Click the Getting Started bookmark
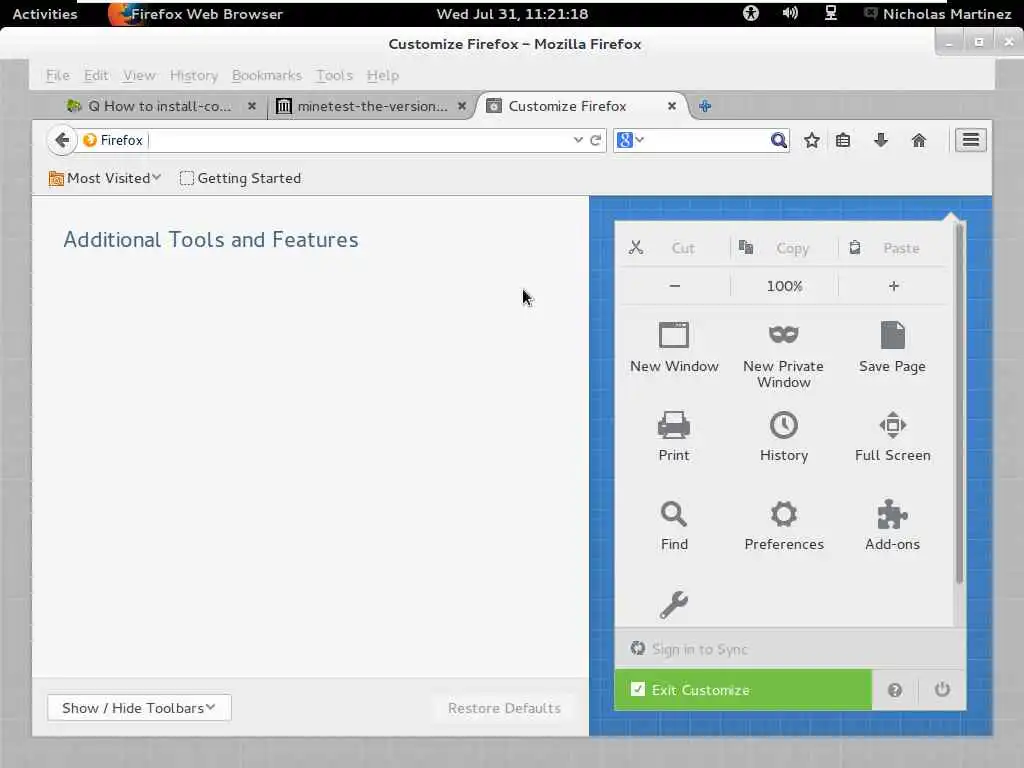This screenshot has width=1024, height=768. pyautogui.click(x=240, y=178)
